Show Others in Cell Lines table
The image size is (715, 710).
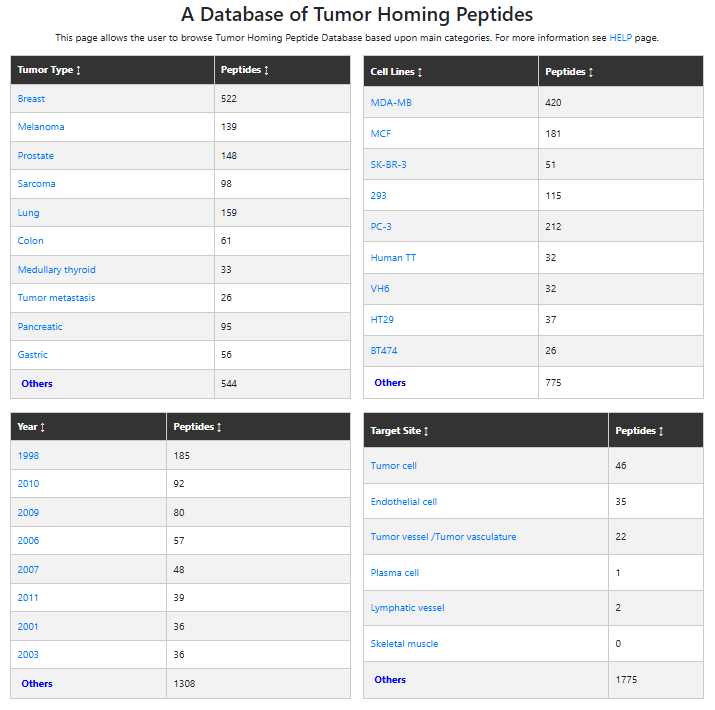390,383
